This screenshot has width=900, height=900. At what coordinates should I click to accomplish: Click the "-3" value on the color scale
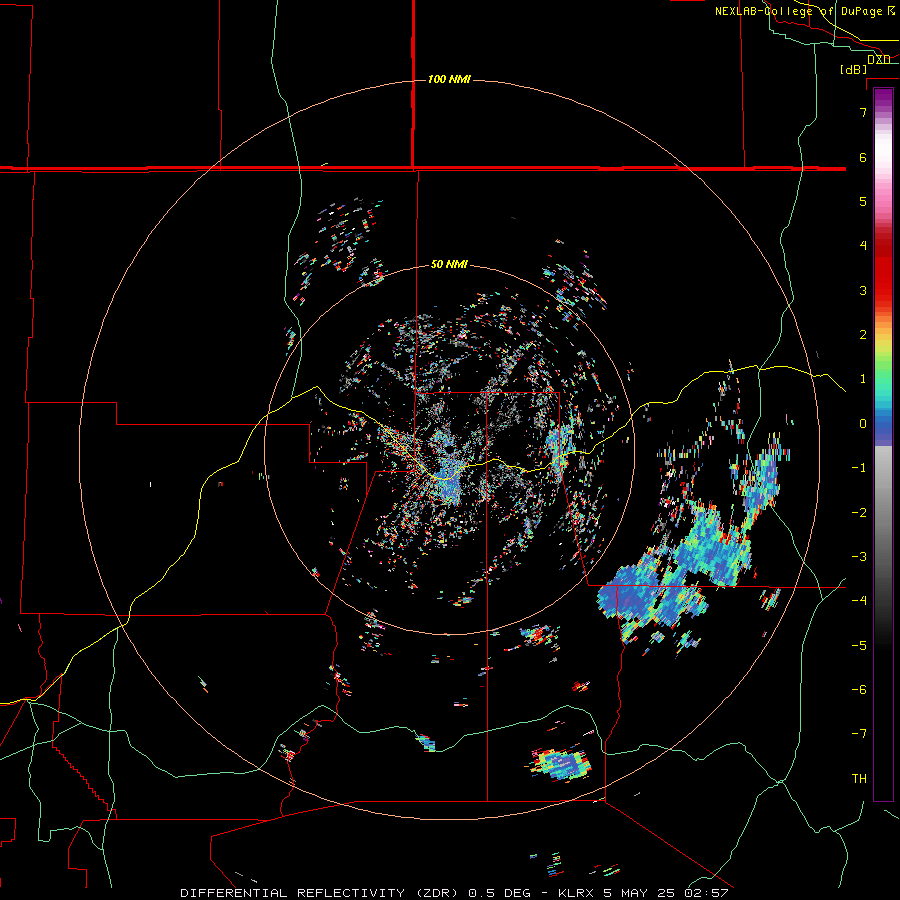tap(859, 557)
